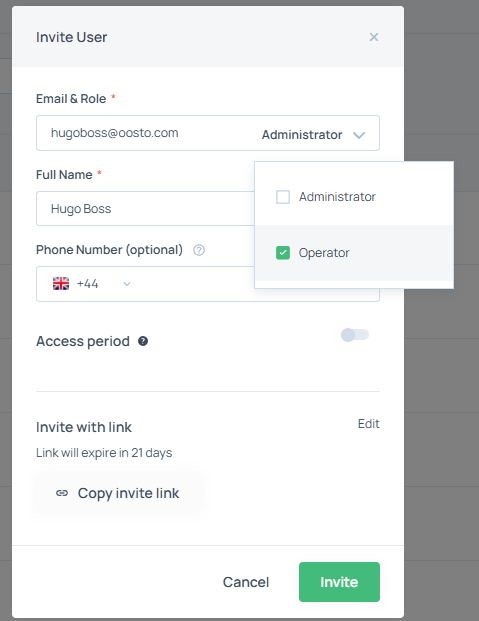Click the Full Name field with Hugo Boss

pyautogui.click(x=145, y=209)
